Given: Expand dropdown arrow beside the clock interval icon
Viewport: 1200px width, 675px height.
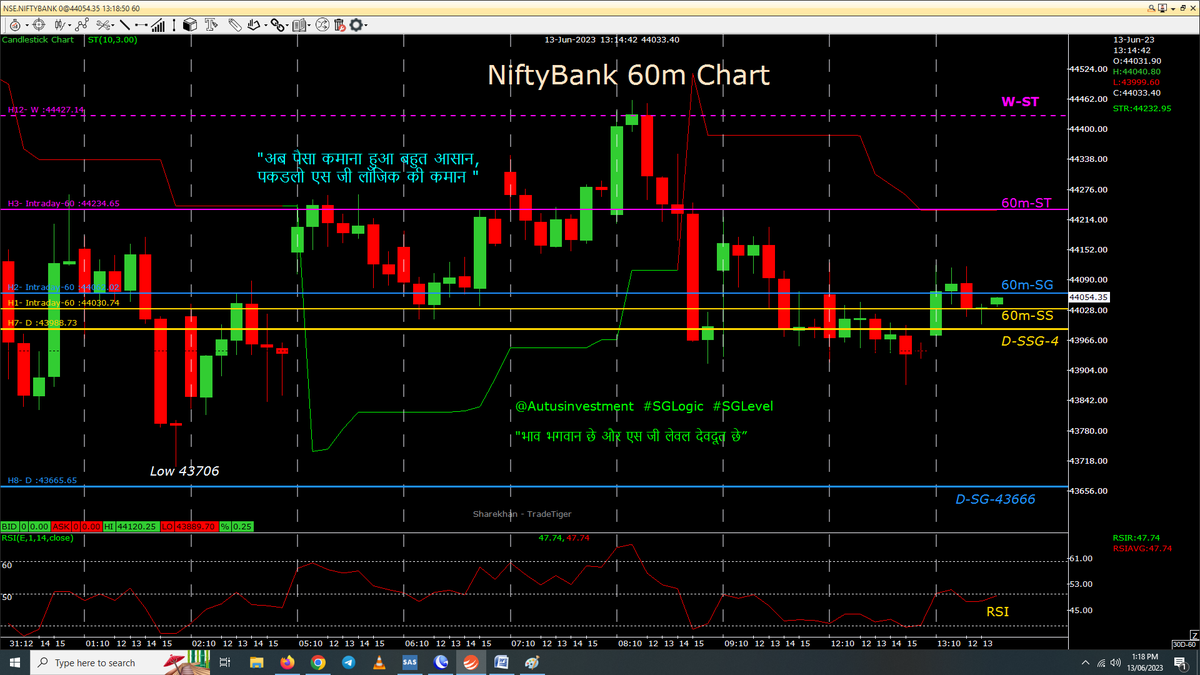Looking at the screenshot, I should coord(26,25).
